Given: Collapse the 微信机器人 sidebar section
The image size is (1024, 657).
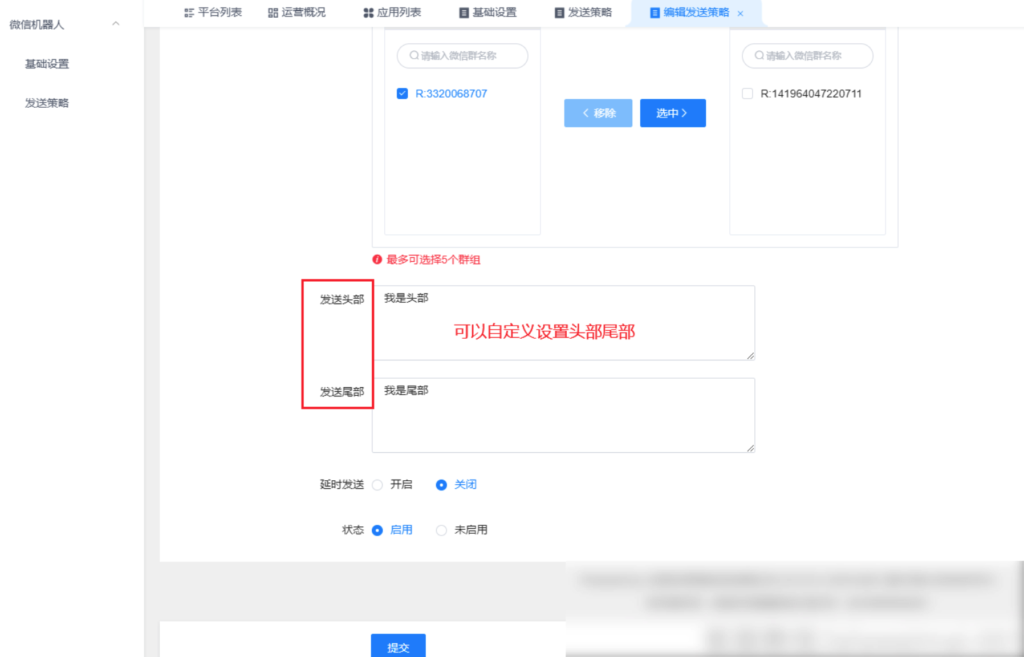Looking at the screenshot, I should click(116, 22).
